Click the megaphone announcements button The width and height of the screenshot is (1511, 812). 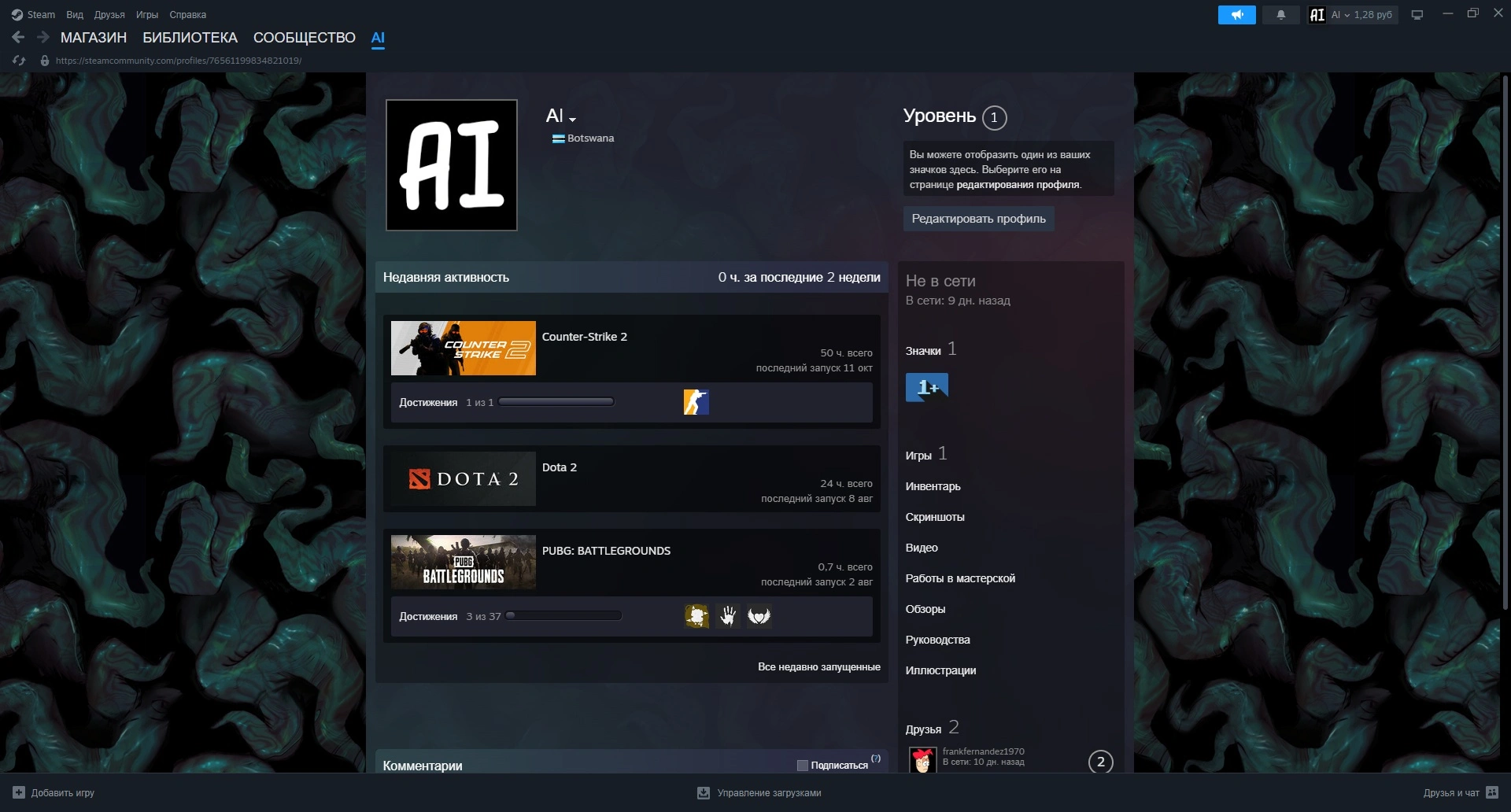(1237, 15)
